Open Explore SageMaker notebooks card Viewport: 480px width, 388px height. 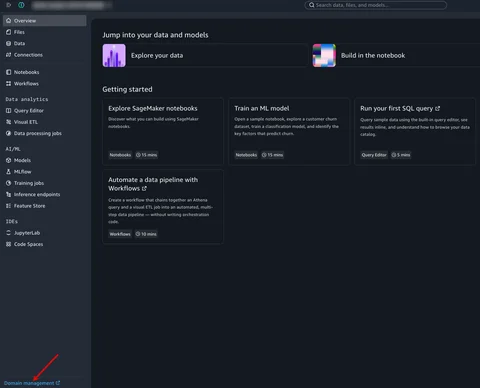point(153,108)
